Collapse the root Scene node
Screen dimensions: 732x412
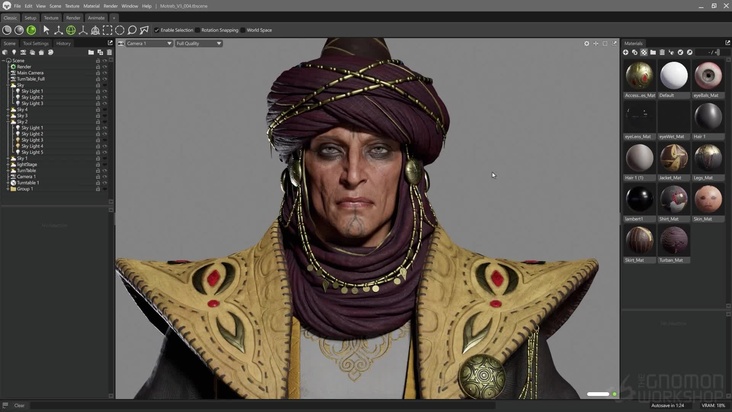[x=3, y=61]
